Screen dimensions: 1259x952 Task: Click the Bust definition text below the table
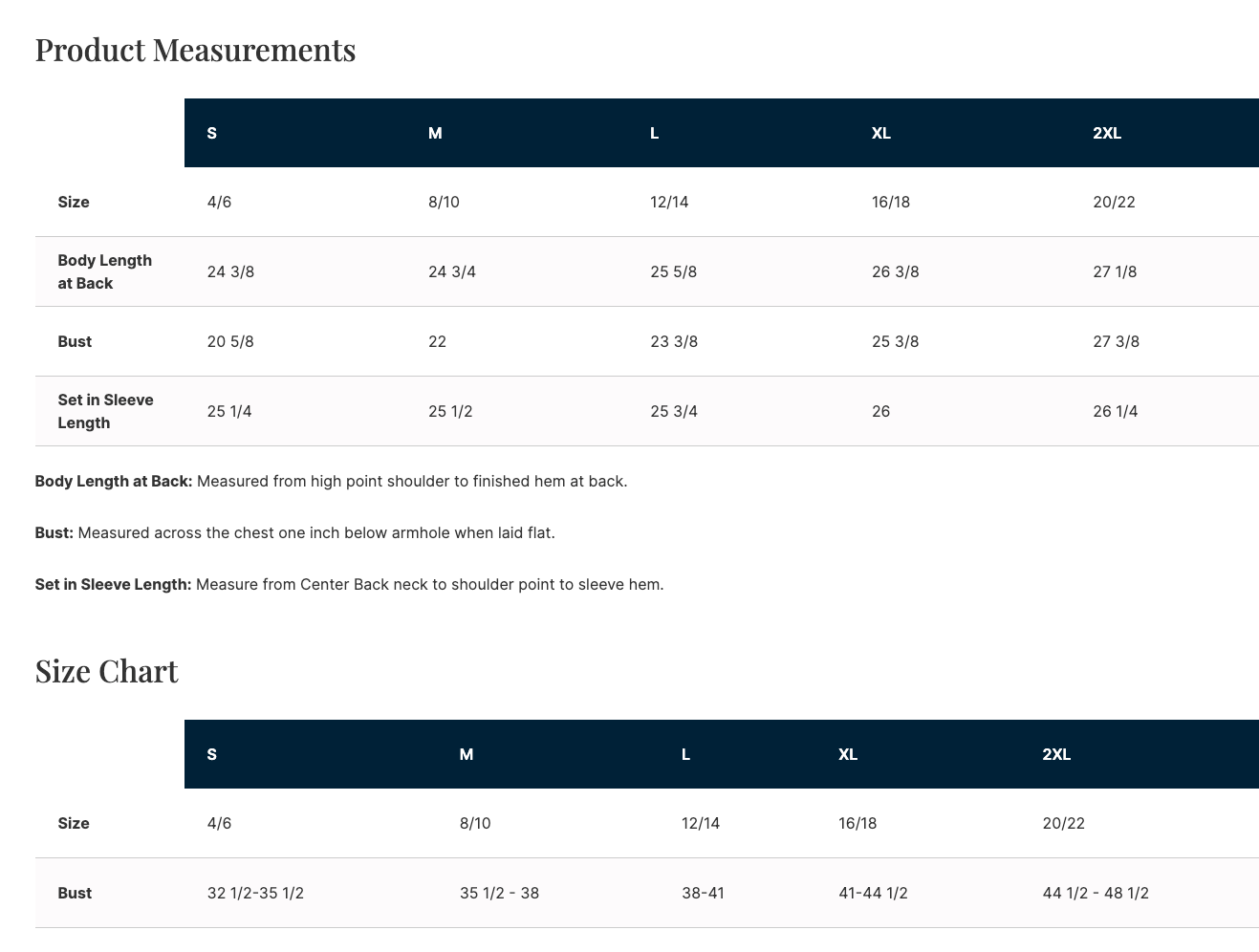(x=294, y=532)
